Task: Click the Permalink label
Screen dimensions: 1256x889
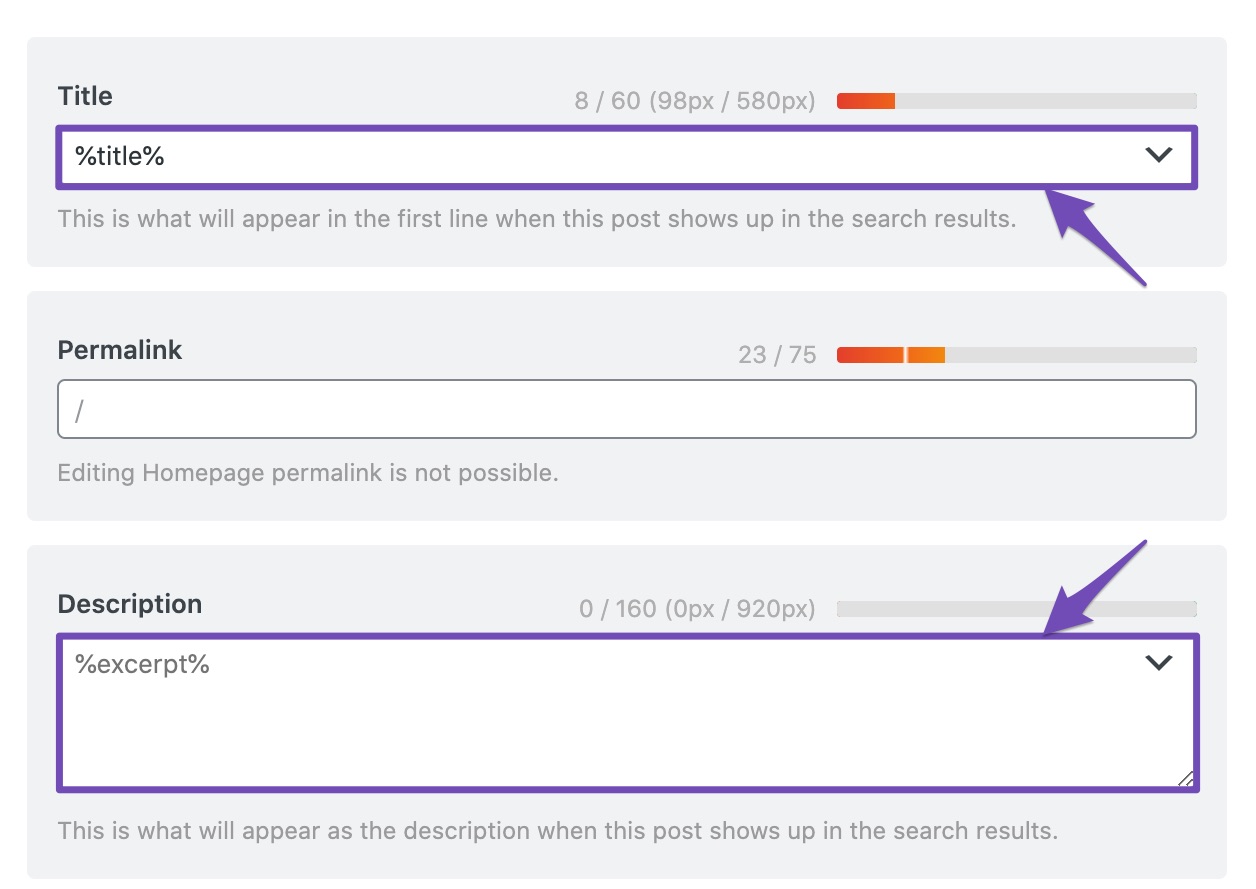Action: [120, 351]
